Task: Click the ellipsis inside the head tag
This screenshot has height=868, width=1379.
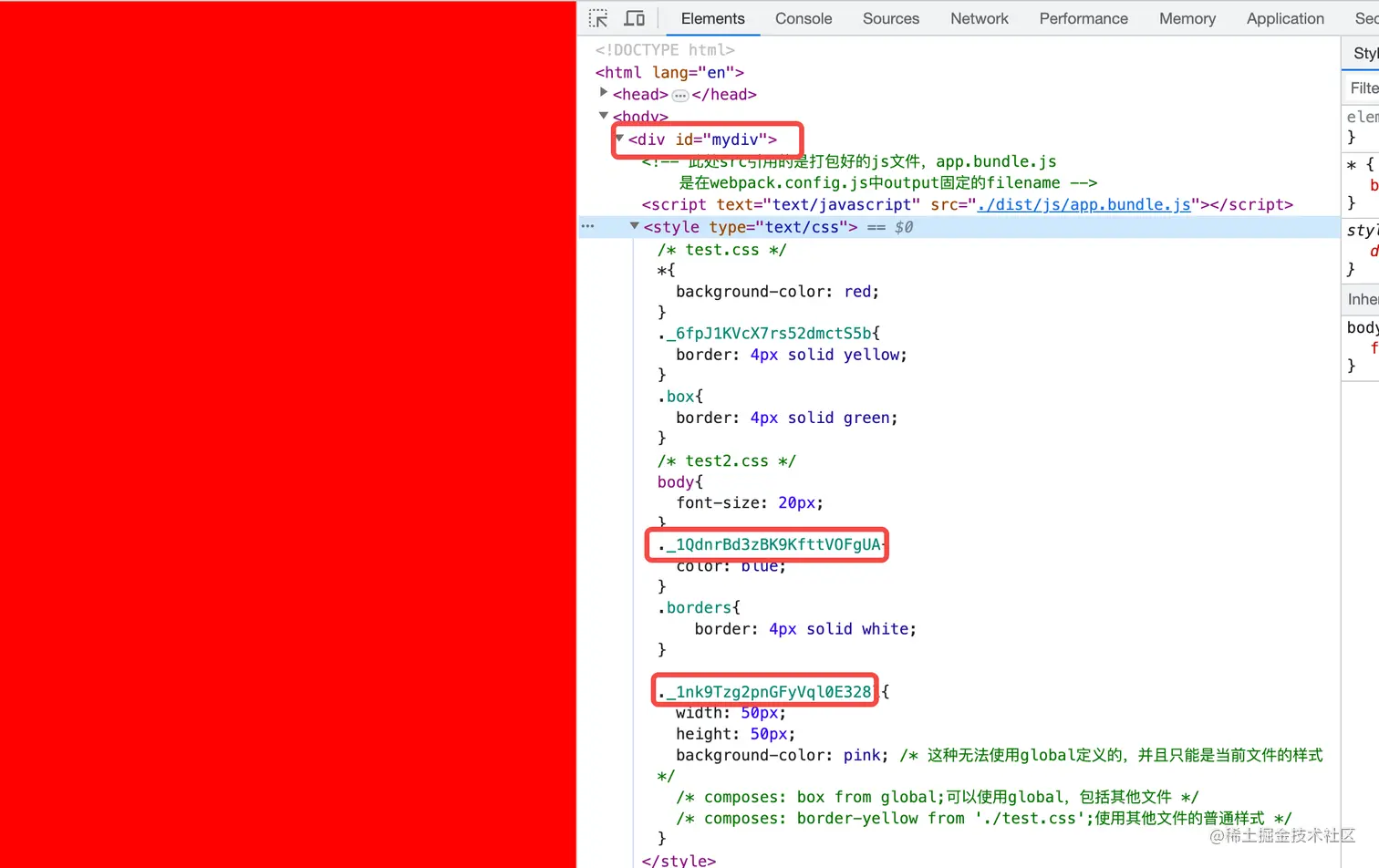Action: (680, 95)
